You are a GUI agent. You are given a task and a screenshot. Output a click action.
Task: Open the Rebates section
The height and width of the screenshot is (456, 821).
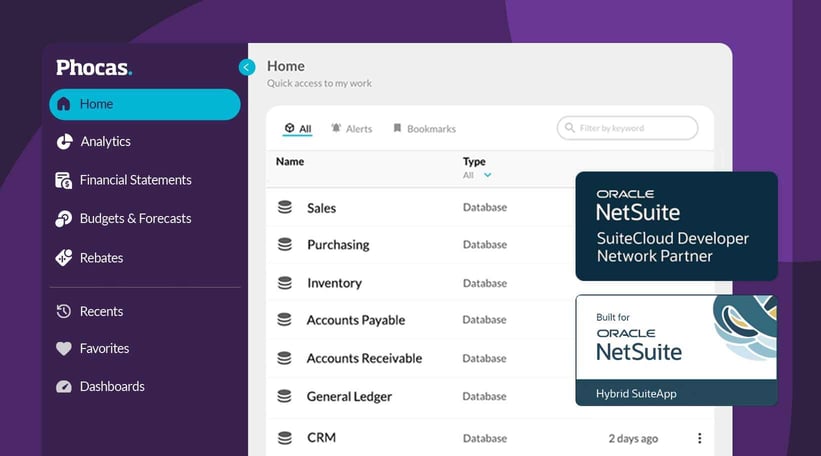coord(102,258)
